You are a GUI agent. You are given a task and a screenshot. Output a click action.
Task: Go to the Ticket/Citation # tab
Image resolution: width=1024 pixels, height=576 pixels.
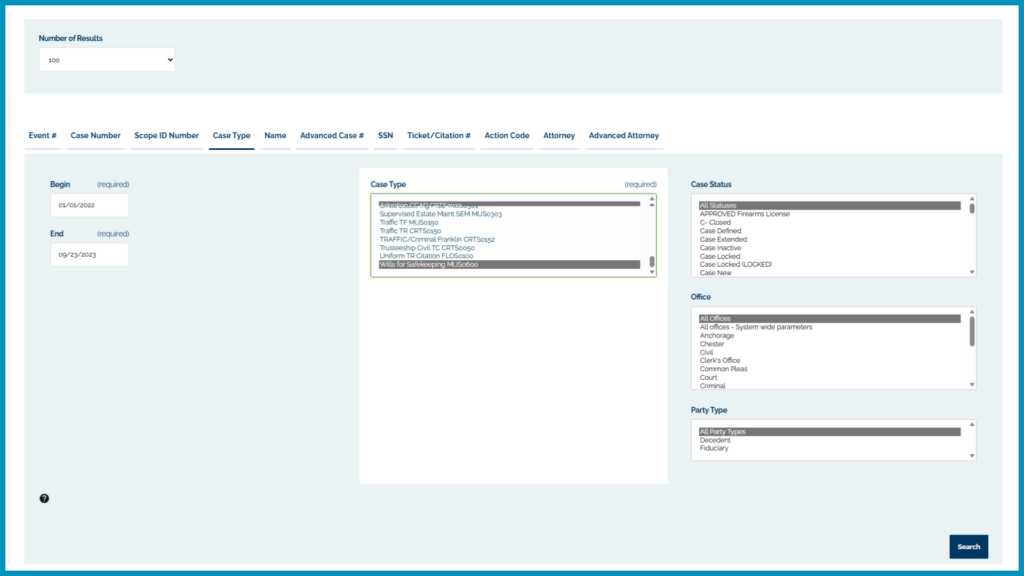point(439,136)
